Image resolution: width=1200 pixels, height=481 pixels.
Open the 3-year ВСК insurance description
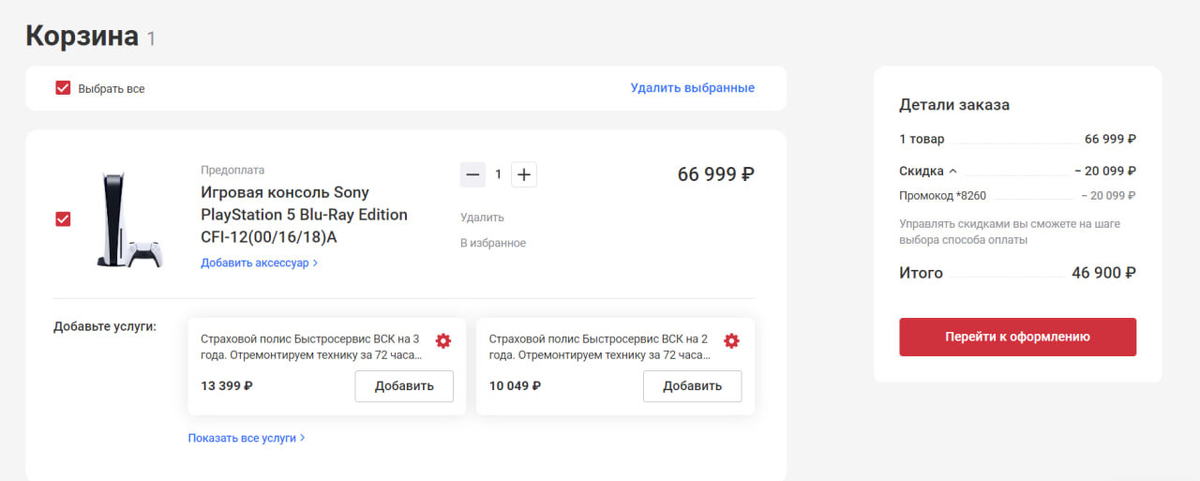pos(311,347)
